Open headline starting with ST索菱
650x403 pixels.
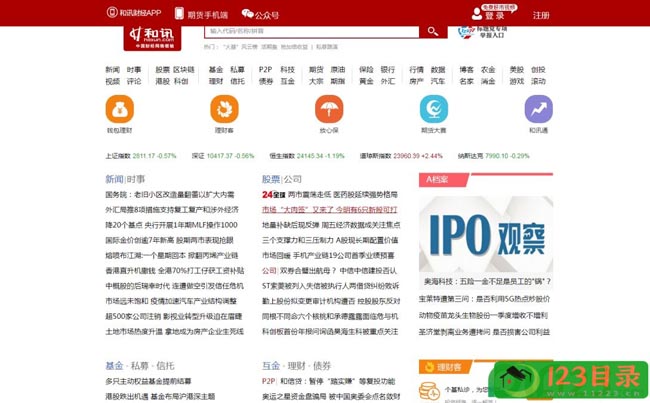click(330, 286)
